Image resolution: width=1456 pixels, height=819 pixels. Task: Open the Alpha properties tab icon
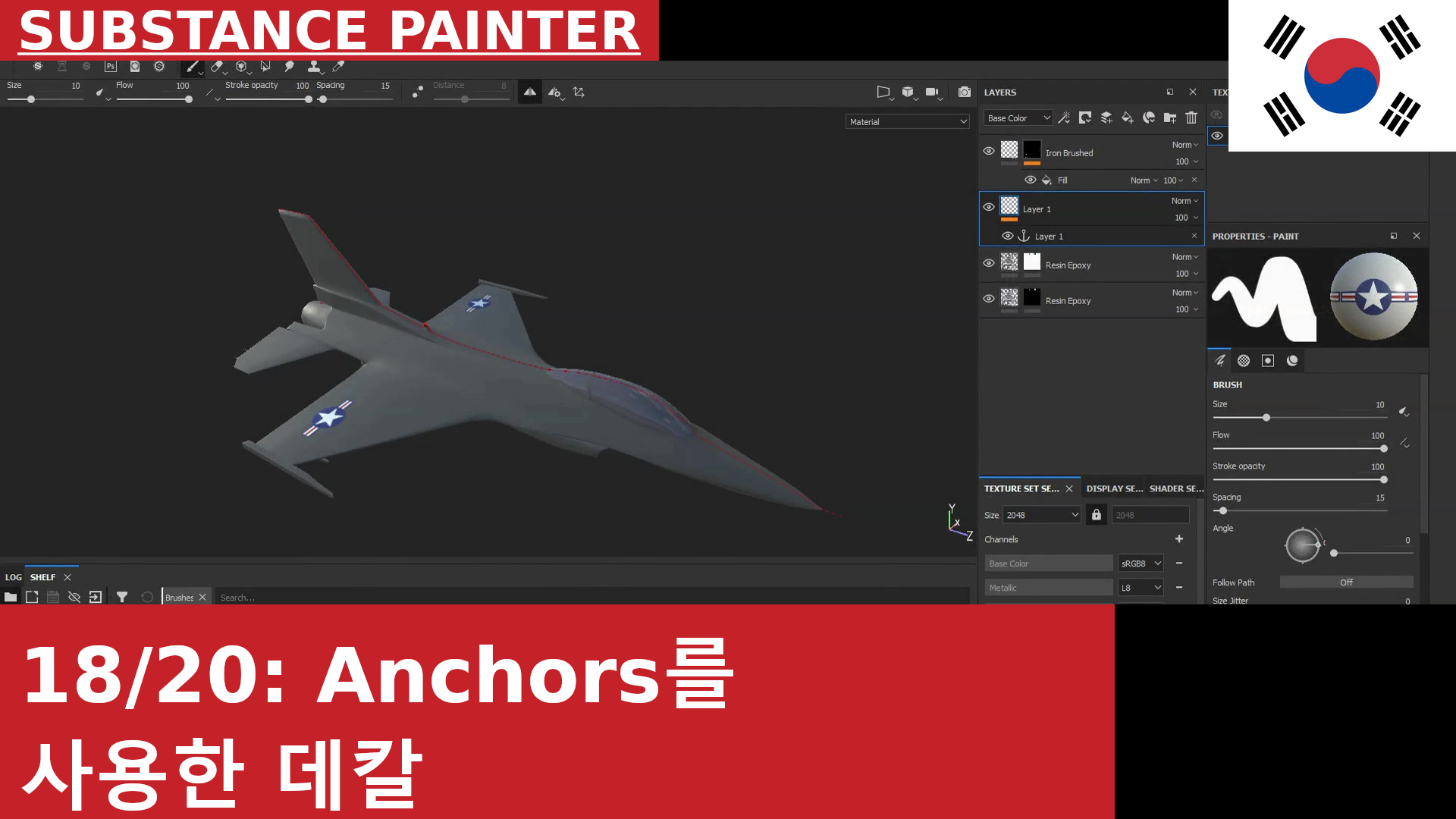click(1244, 360)
